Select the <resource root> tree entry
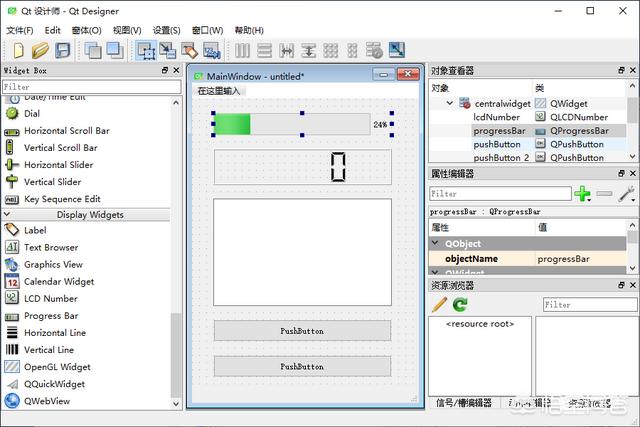Screen dimensions: 640x427 click(x=480, y=324)
